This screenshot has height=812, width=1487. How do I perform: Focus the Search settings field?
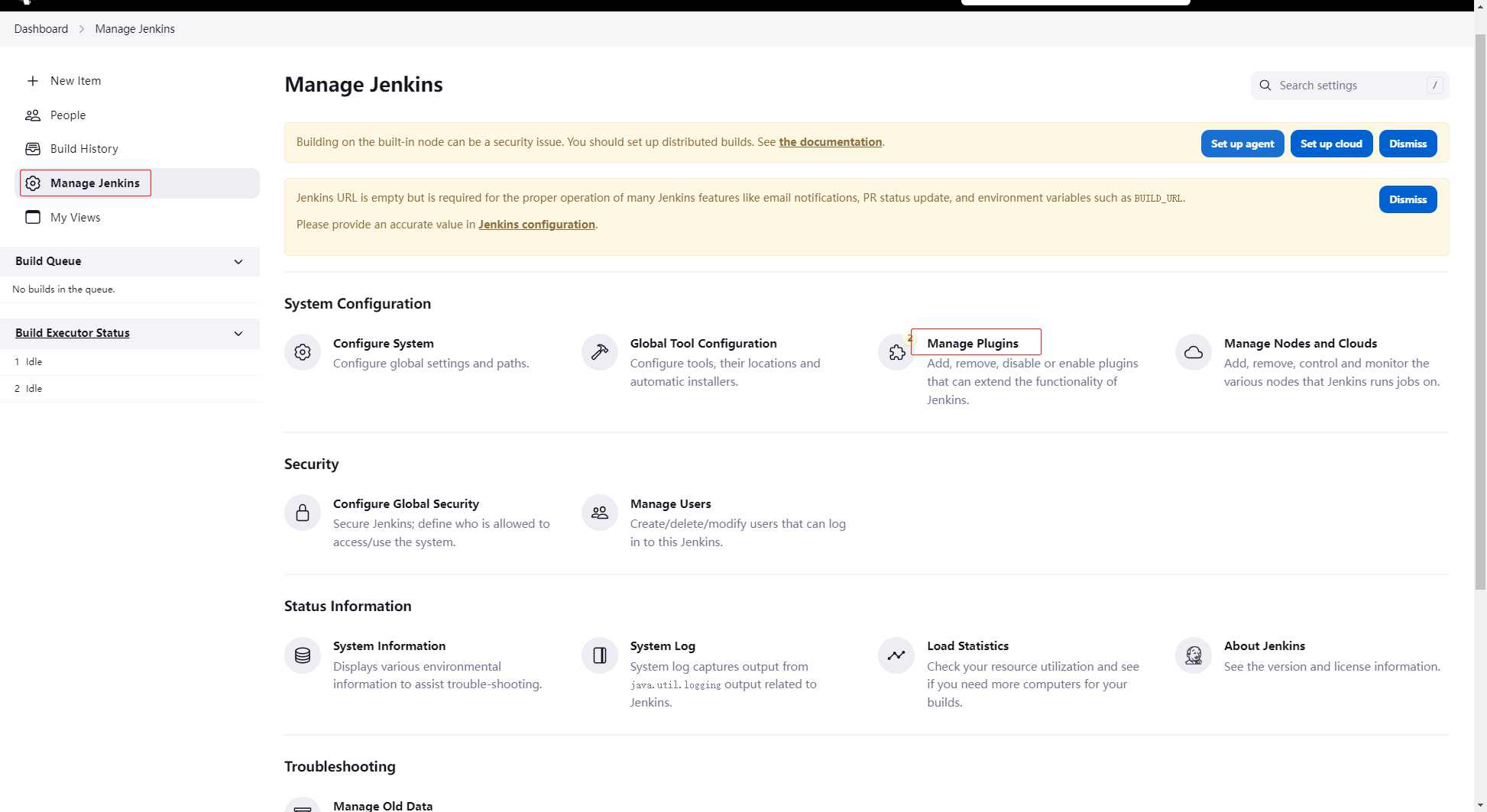[x=1349, y=86]
